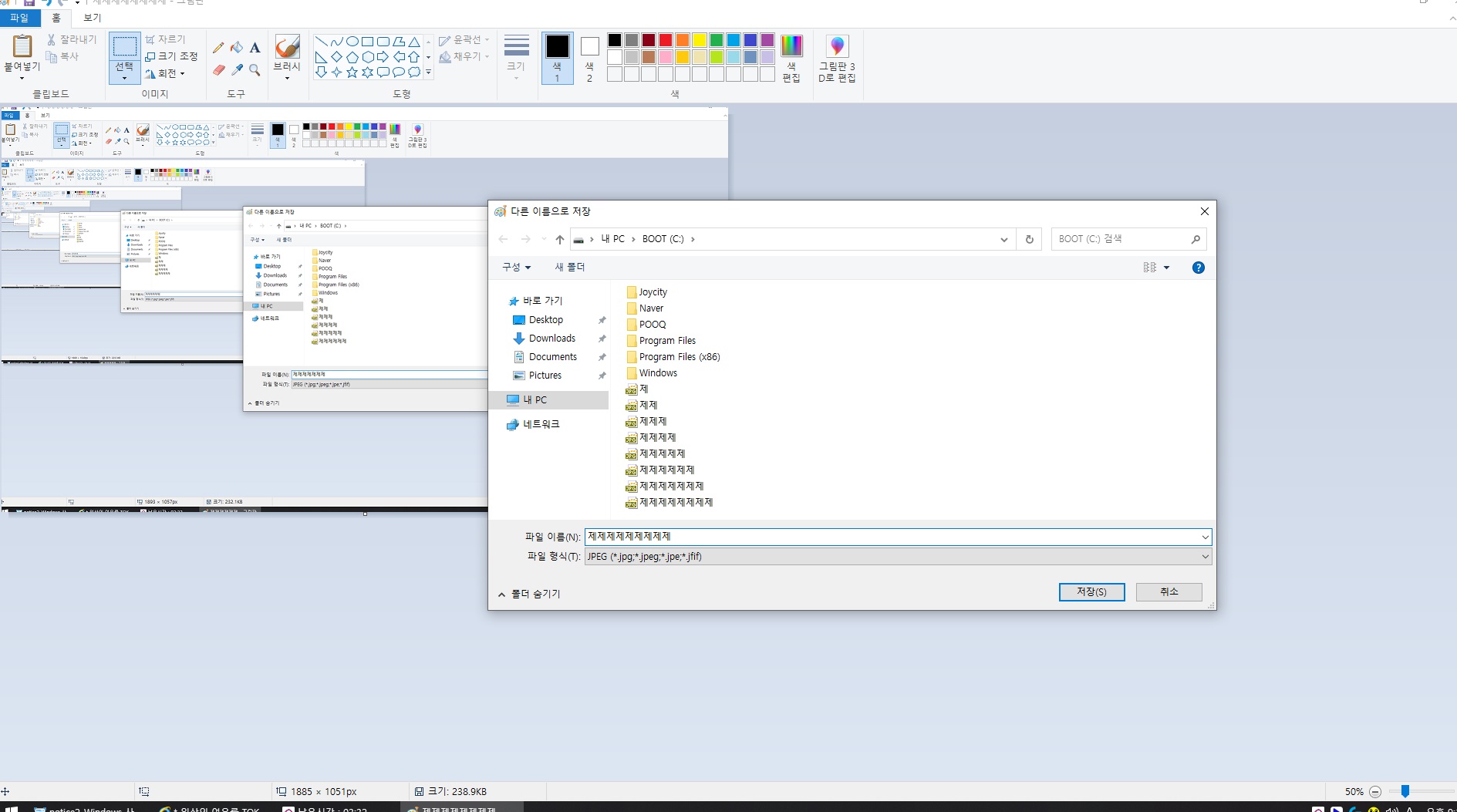Click the BOOT (C:) breadcrumb segment

pyautogui.click(x=663, y=239)
